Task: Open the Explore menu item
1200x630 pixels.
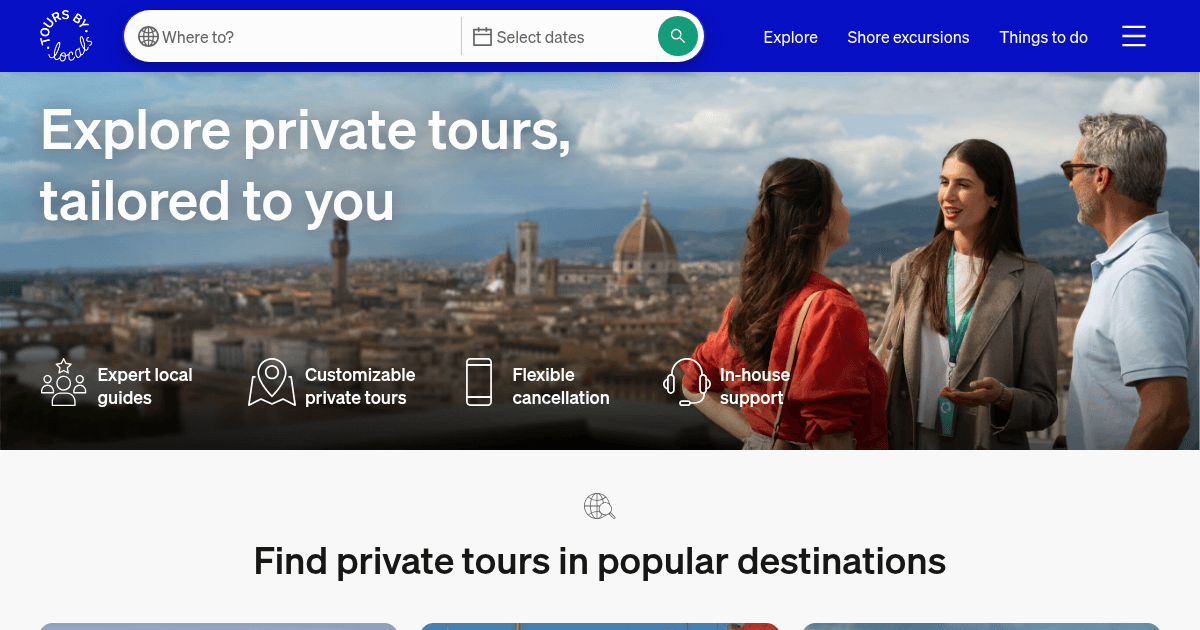Action: pos(790,37)
